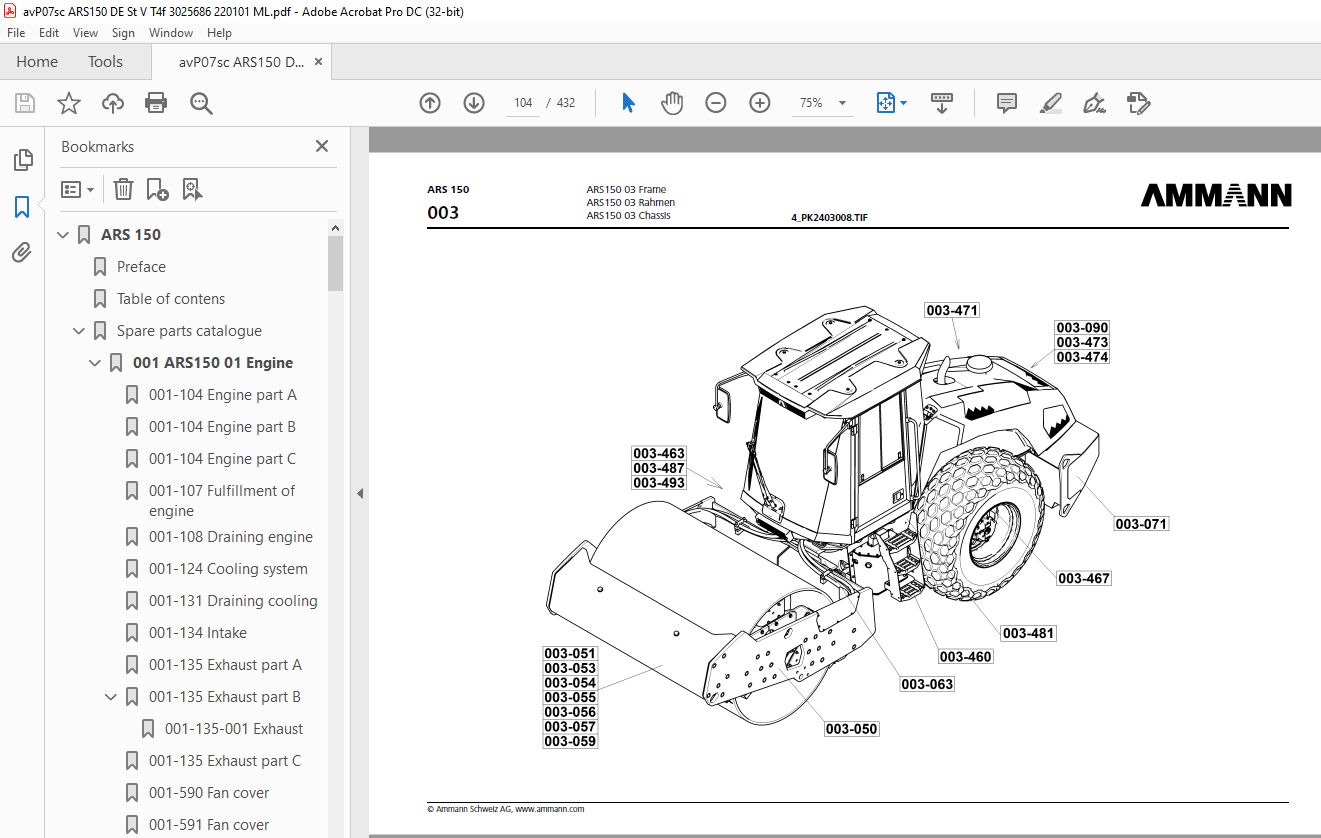The height and width of the screenshot is (838, 1321).
Task: Open the Help menu
Action: tap(219, 33)
